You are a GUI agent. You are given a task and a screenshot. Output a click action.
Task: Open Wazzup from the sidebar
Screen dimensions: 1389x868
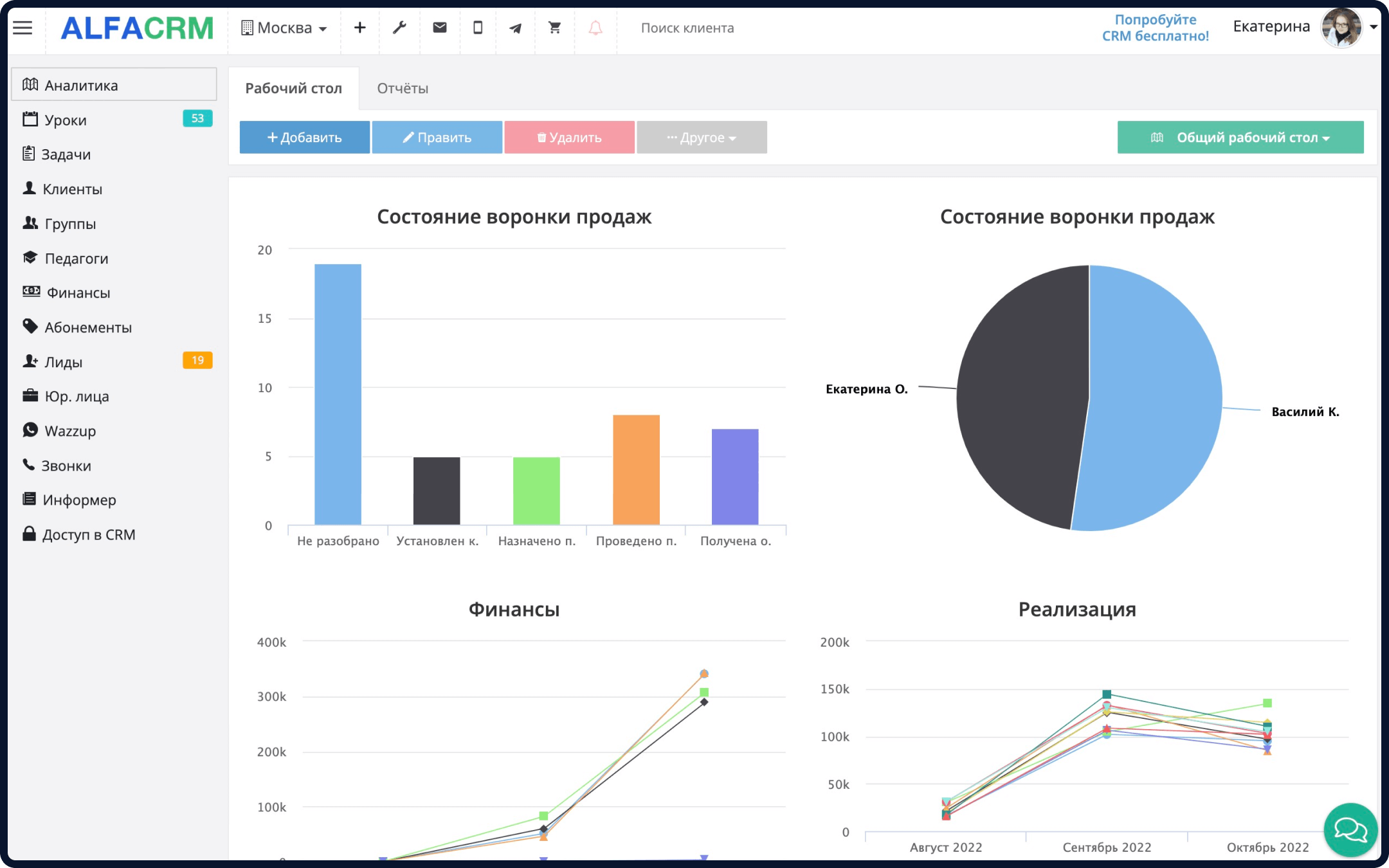71,431
